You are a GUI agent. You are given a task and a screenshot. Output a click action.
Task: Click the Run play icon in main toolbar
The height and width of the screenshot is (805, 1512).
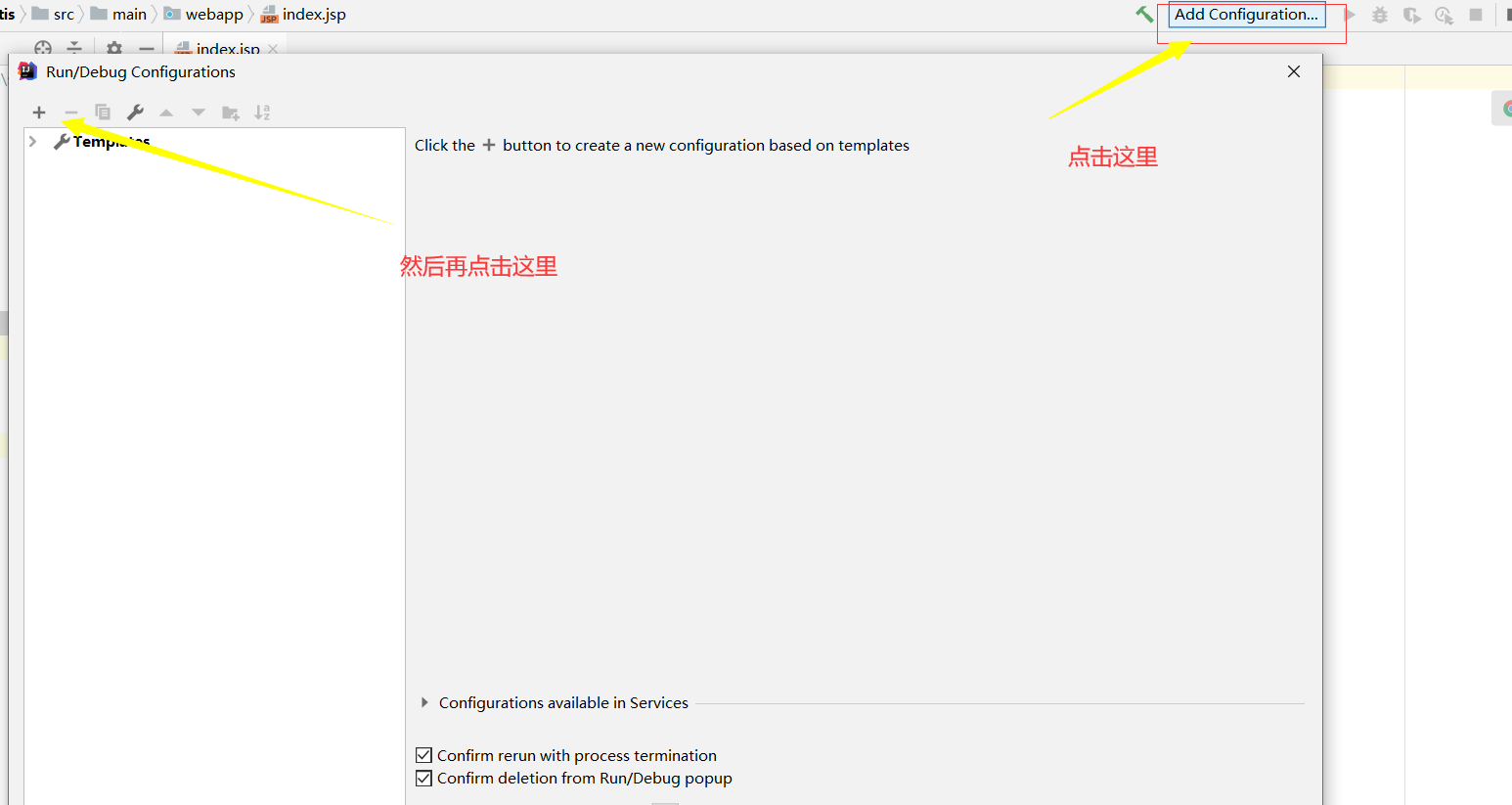pos(1351,15)
